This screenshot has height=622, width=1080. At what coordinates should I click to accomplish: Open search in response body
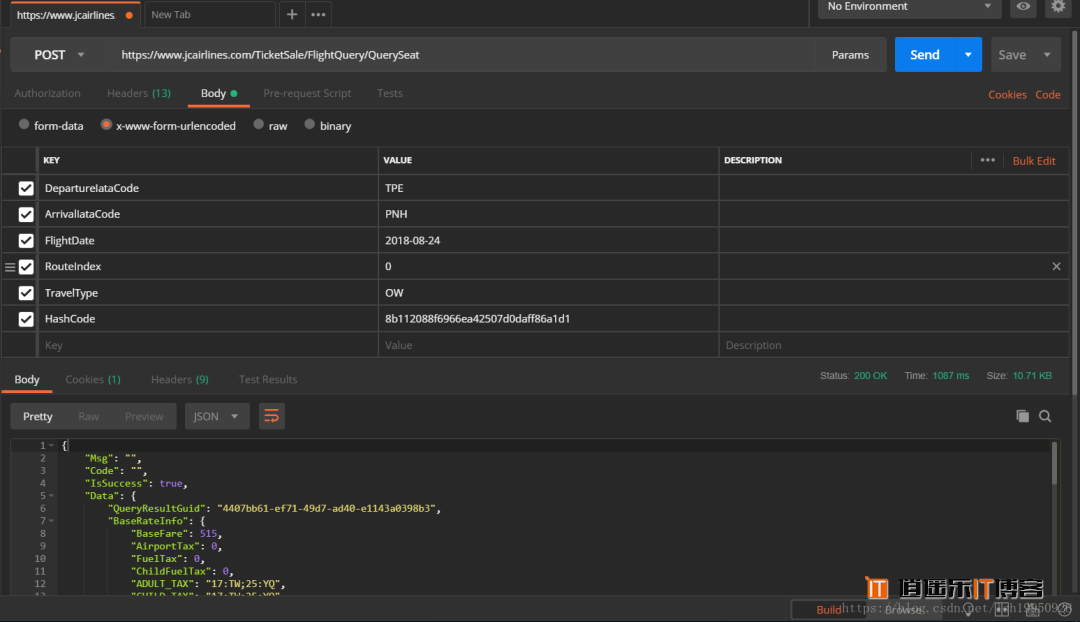(x=1045, y=416)
